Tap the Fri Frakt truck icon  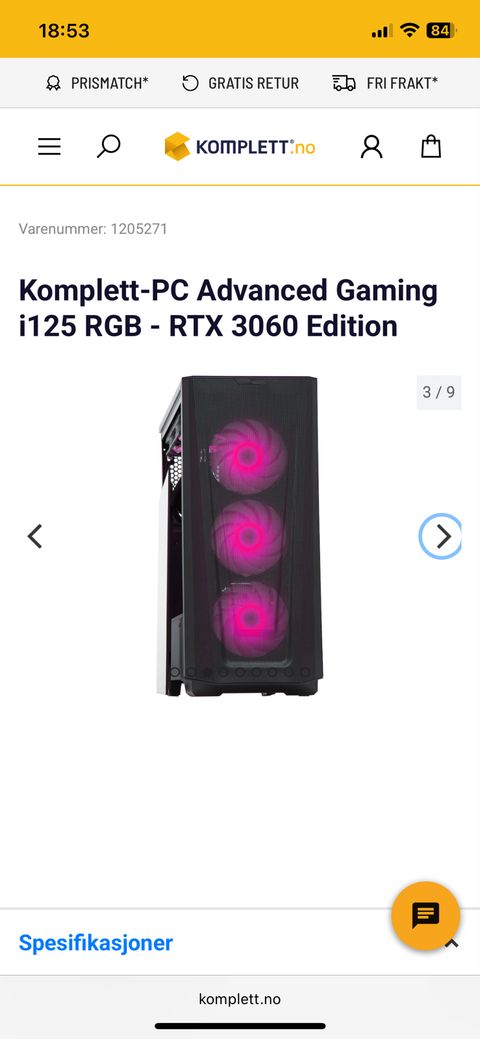click(344, 83)
